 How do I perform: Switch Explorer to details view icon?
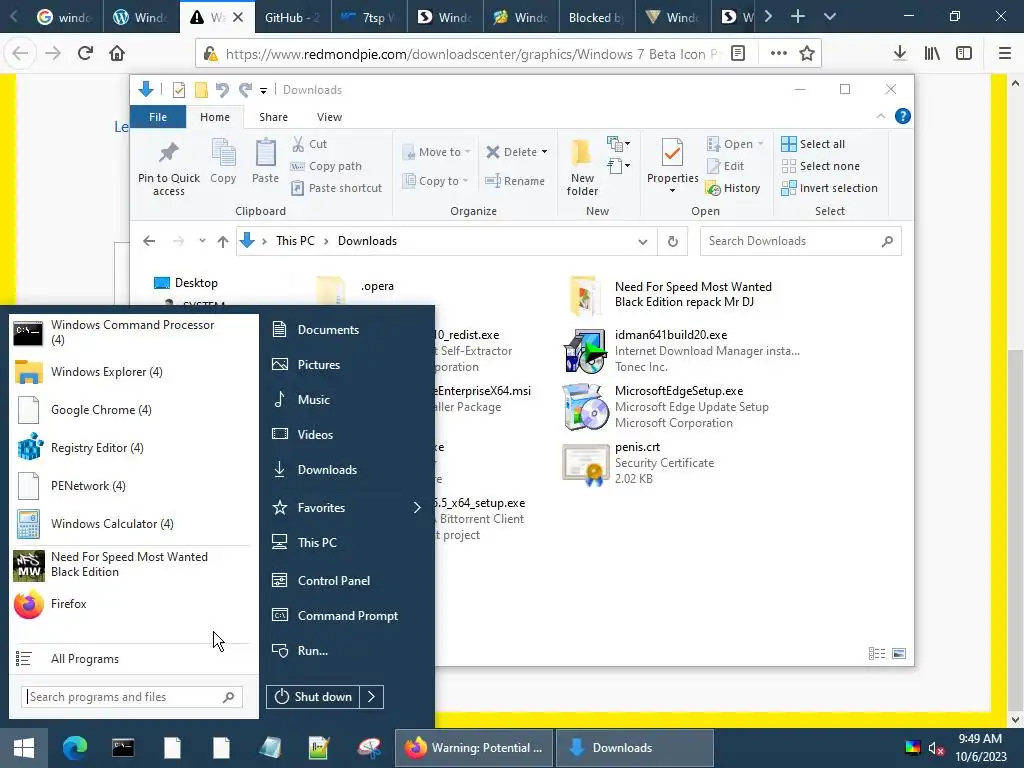(876, 654)
